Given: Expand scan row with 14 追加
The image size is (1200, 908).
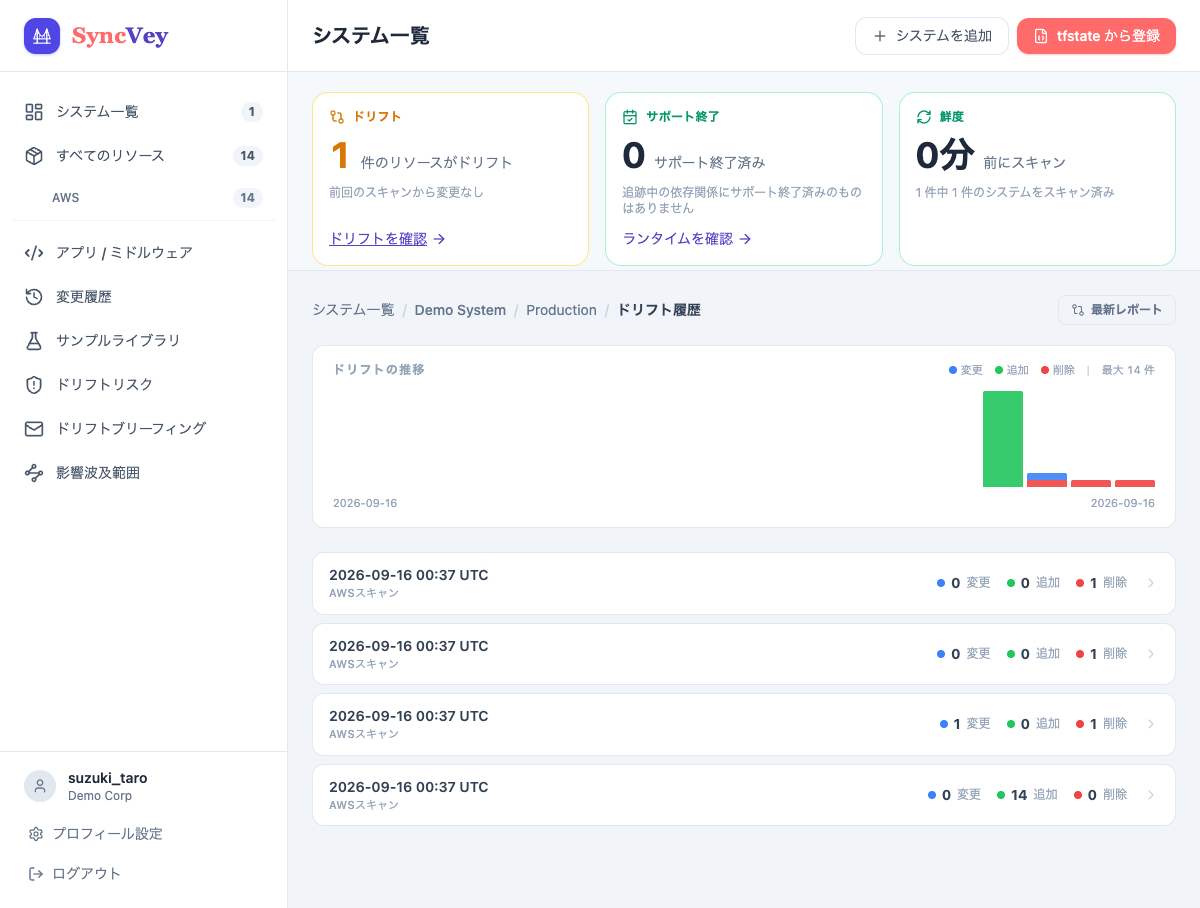Looking at the screenshot, I should tap(744, 795).
